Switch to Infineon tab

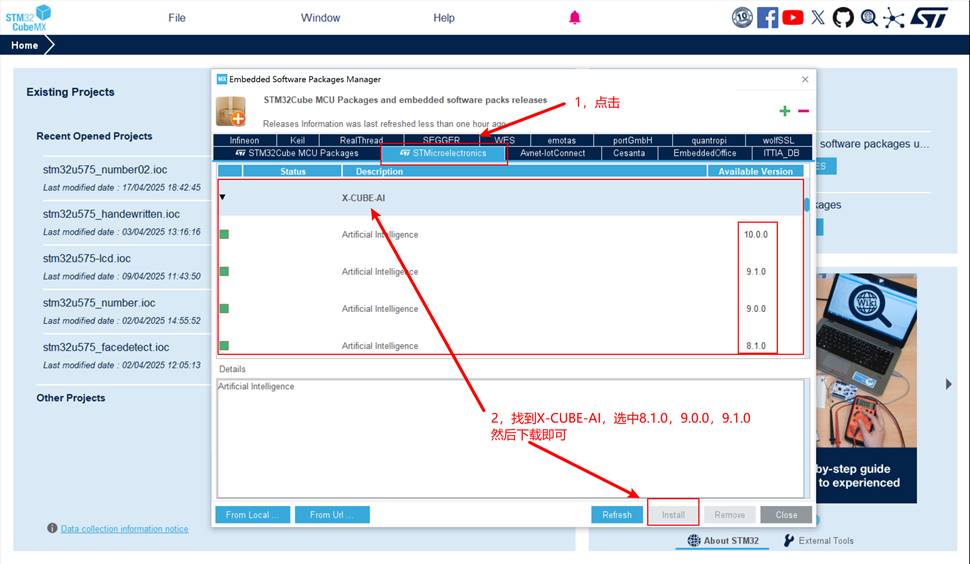tap(244, 140)
